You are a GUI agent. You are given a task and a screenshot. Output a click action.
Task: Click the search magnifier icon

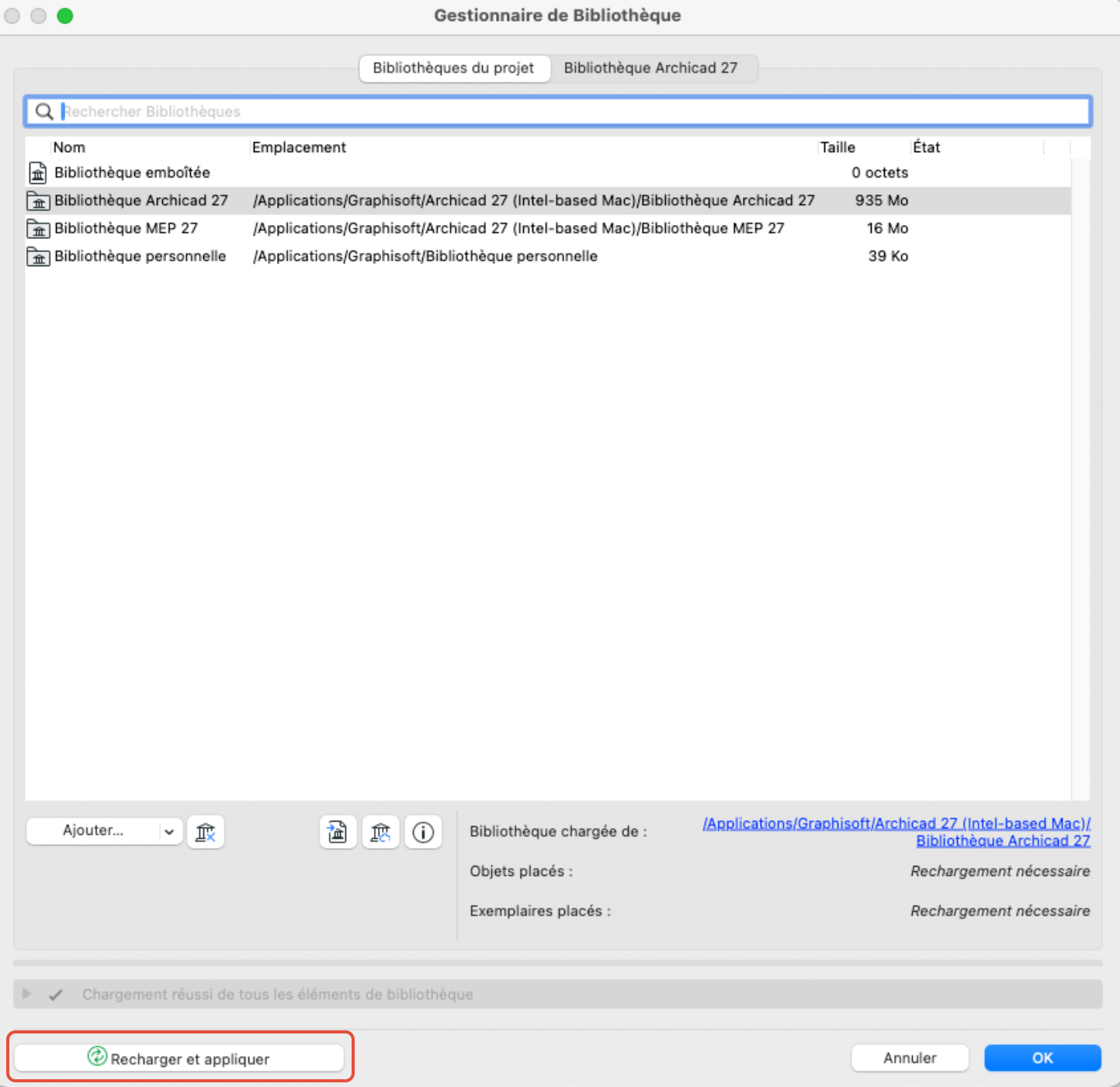pyautogui.click(x=44, y=112)
